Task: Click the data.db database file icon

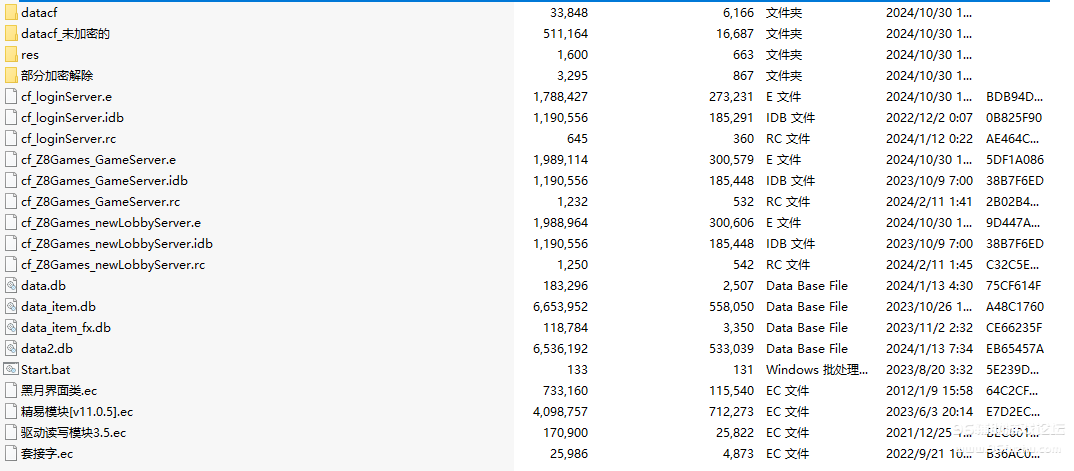Action: tap(11, 286)
